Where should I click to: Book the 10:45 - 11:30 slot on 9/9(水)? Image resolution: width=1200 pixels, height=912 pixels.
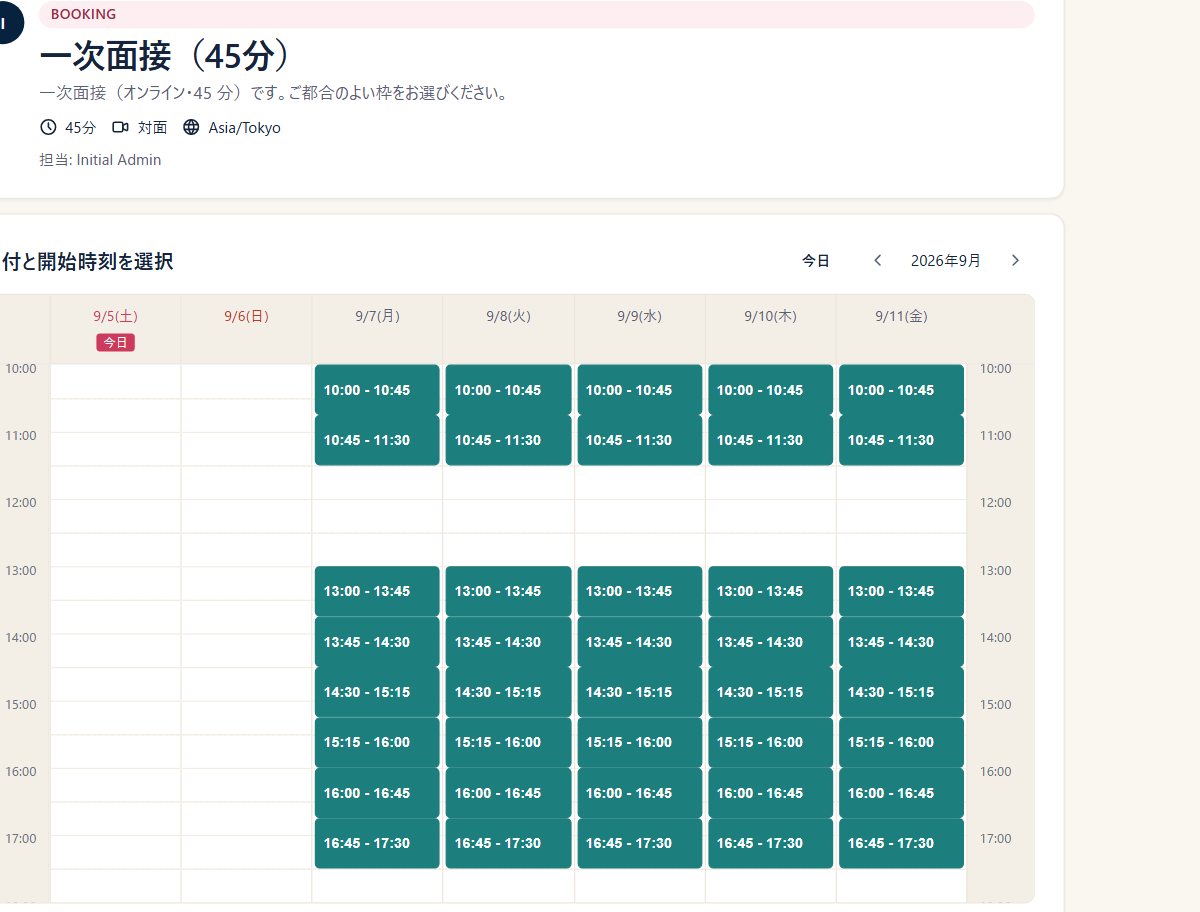coord(640,440)
